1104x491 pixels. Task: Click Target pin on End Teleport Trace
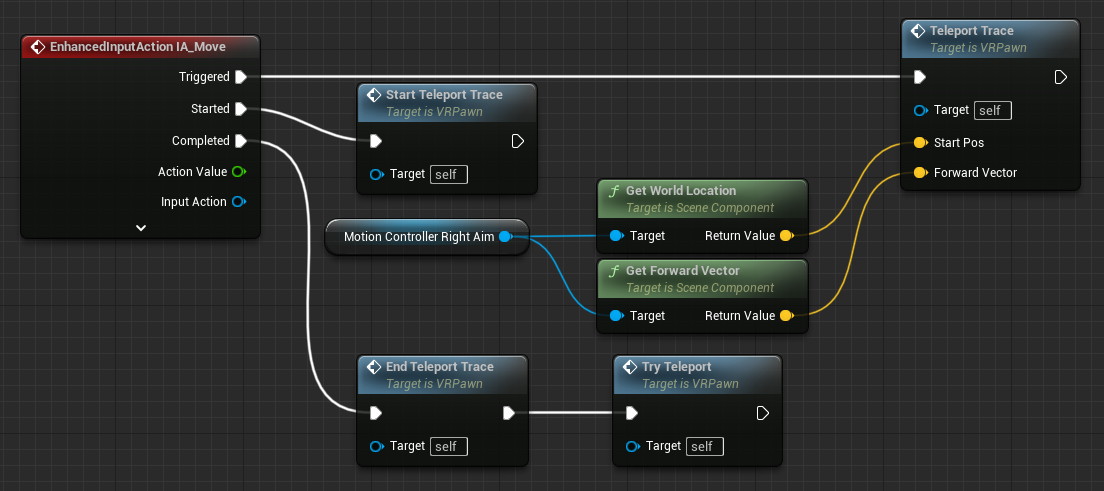(x=377, y=446)
